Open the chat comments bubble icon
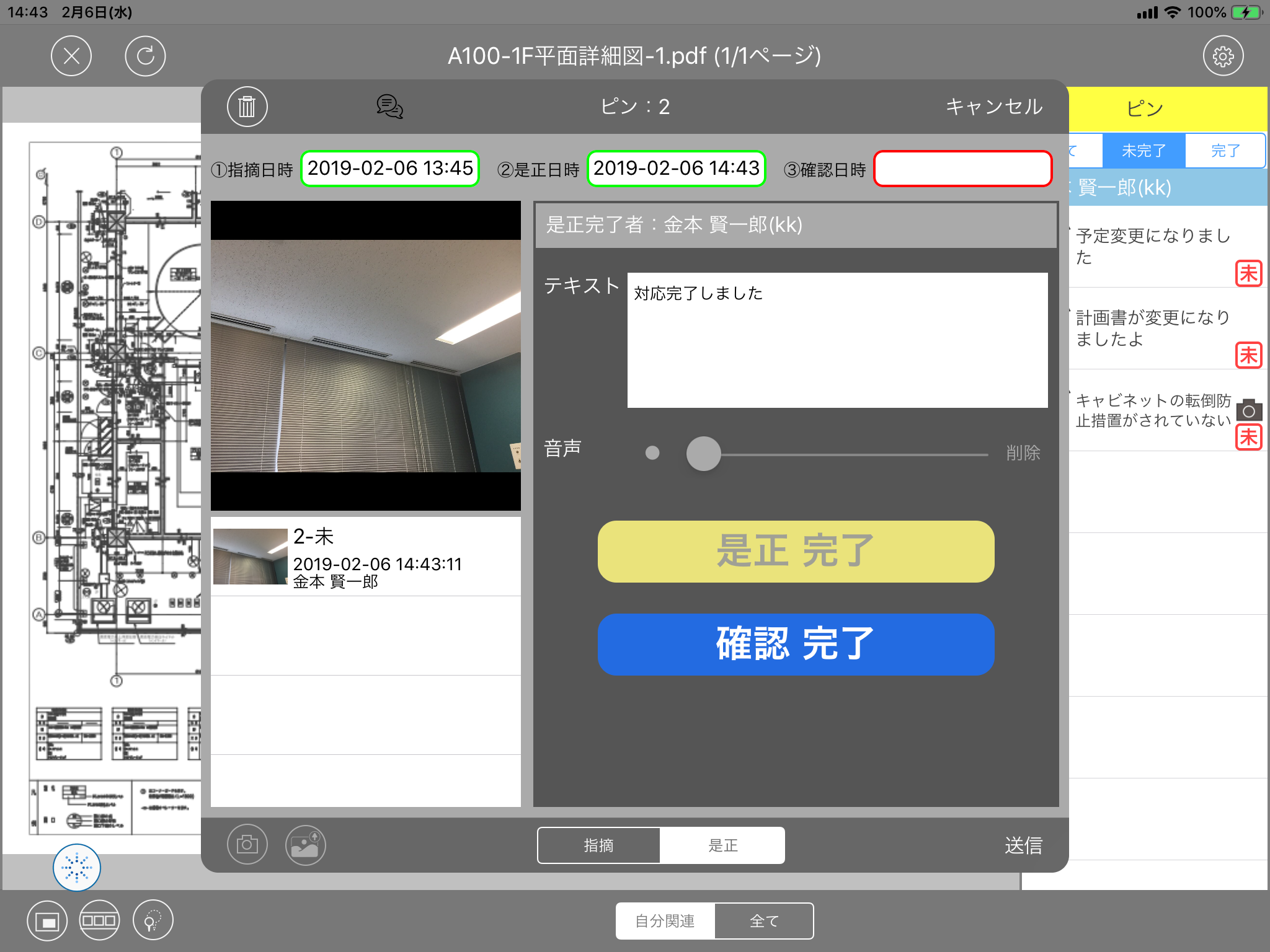The image size is (1270, 952). coord(389,107)
